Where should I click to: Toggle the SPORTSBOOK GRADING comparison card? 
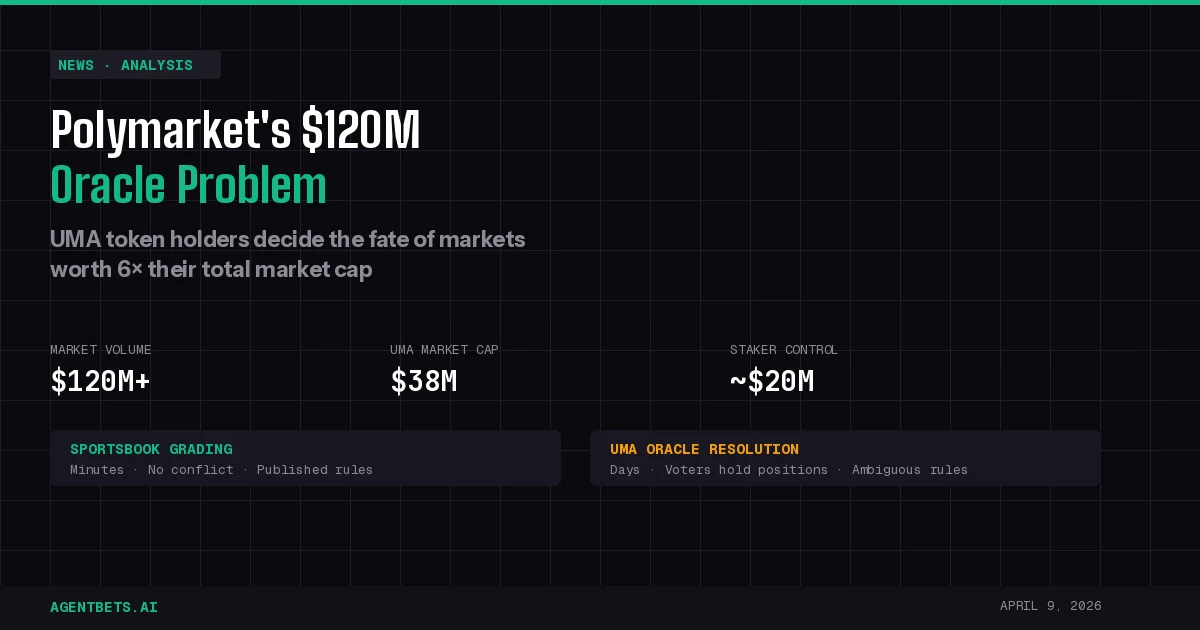click(306, 458)
